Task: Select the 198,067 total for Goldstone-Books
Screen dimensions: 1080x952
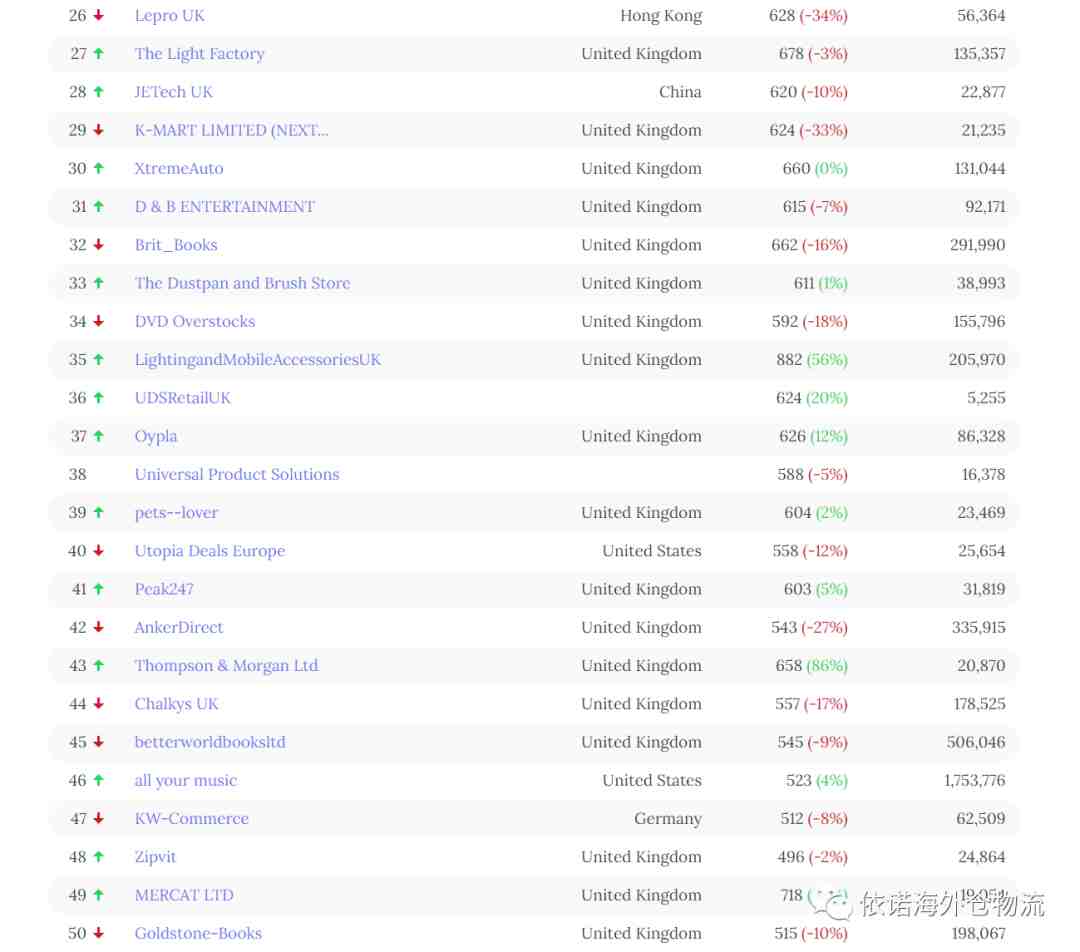Action: pyautogui.click(x=978, y=933)
